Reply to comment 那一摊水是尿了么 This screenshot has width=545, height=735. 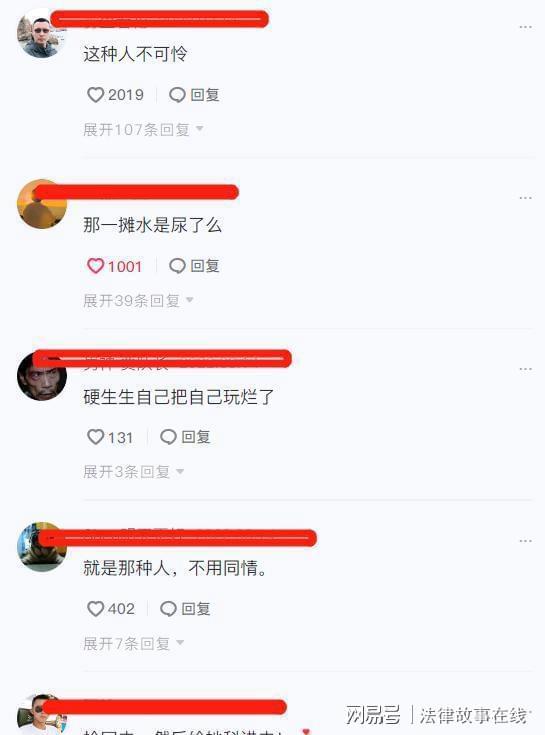(194, 266)
